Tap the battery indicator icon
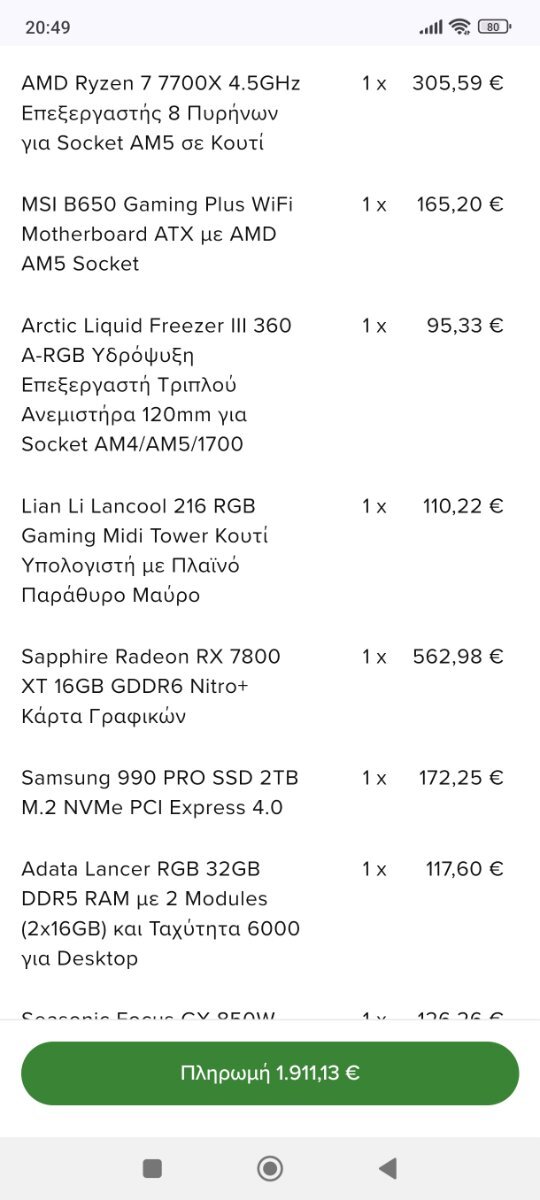Image resolution: width=540 pixels, height=1200 pixels. tap(494, 27)
